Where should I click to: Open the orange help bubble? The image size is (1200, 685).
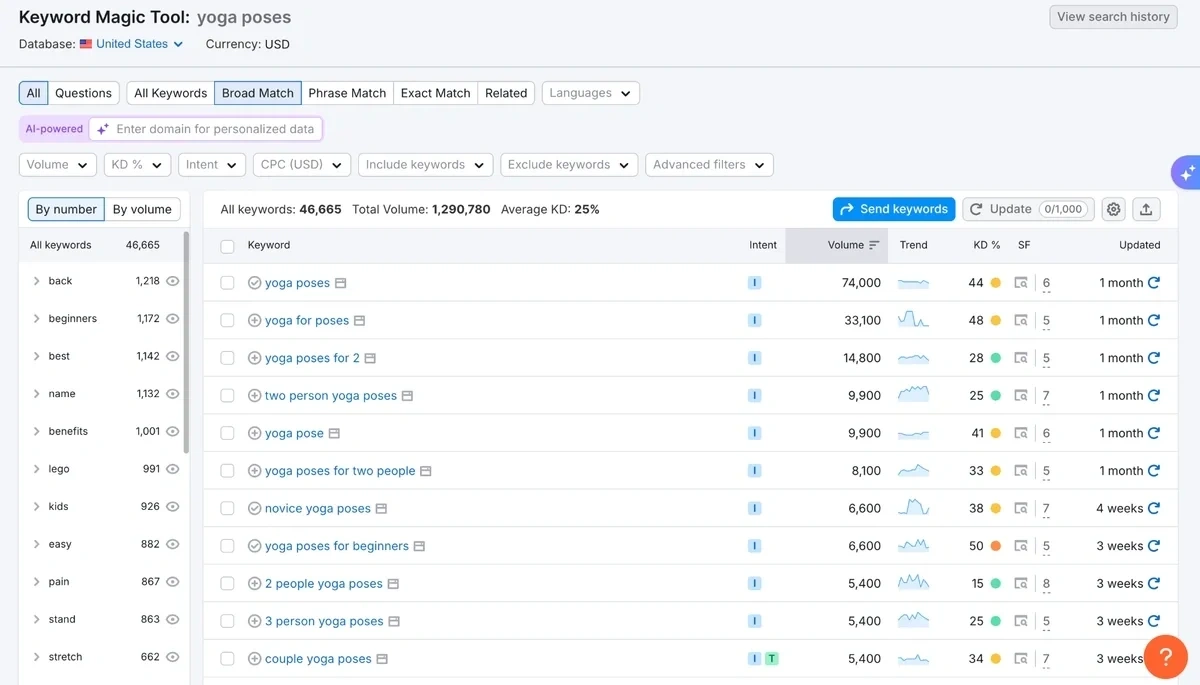click(x=1166, y=657)
